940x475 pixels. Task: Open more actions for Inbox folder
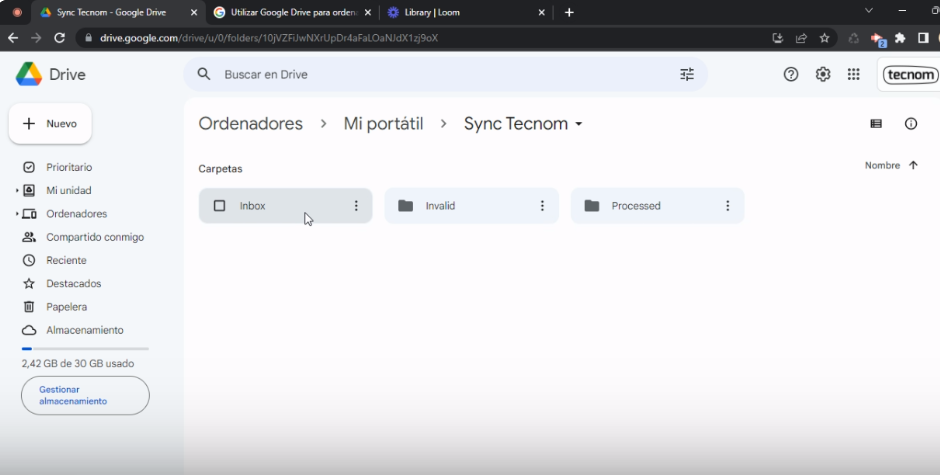click(356, 206)
